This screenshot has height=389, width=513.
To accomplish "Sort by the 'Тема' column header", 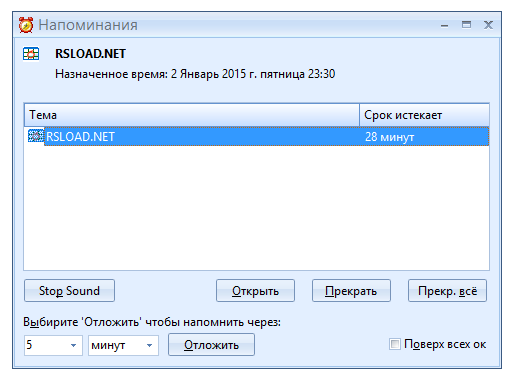I will (x=192, y=115).
